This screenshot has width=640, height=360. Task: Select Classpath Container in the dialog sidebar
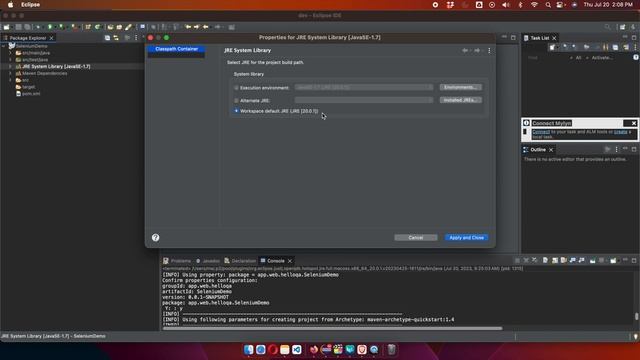point(176,49)
